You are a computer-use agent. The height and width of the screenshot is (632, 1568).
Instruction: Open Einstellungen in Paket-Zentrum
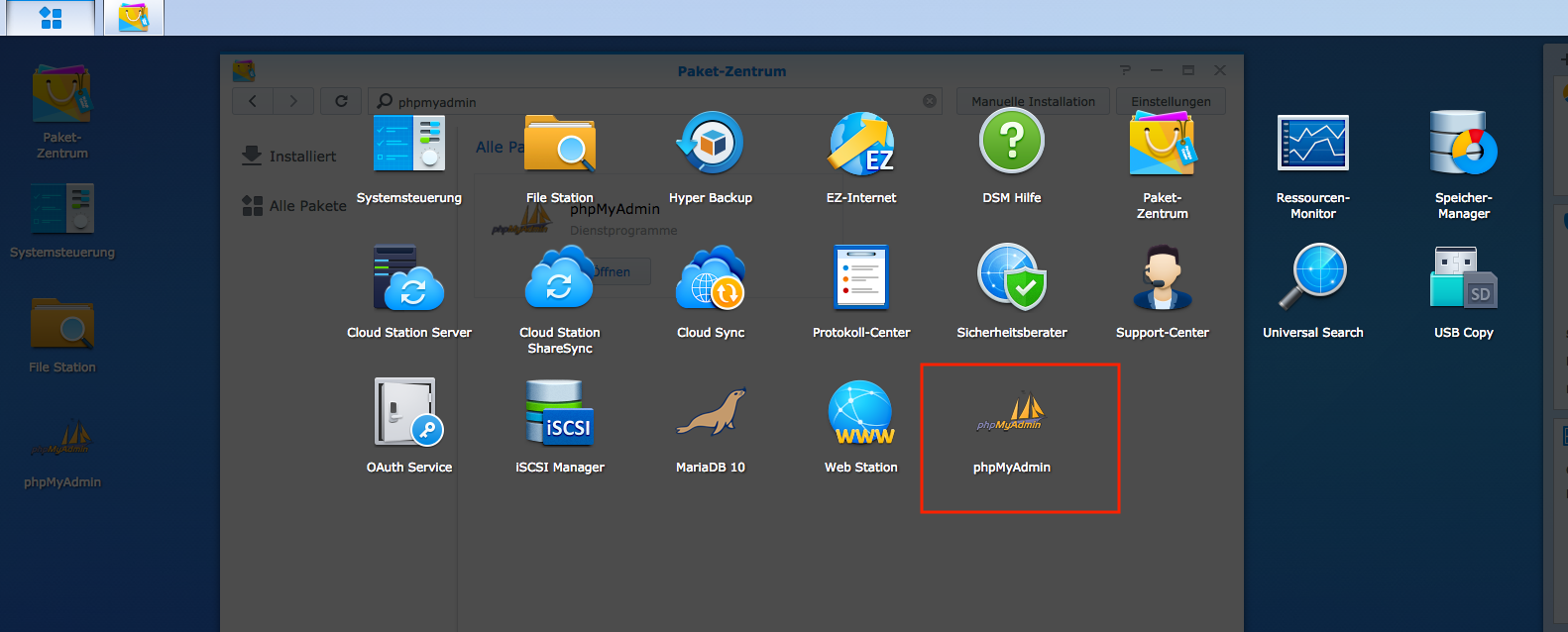(x=1171, y=101)
